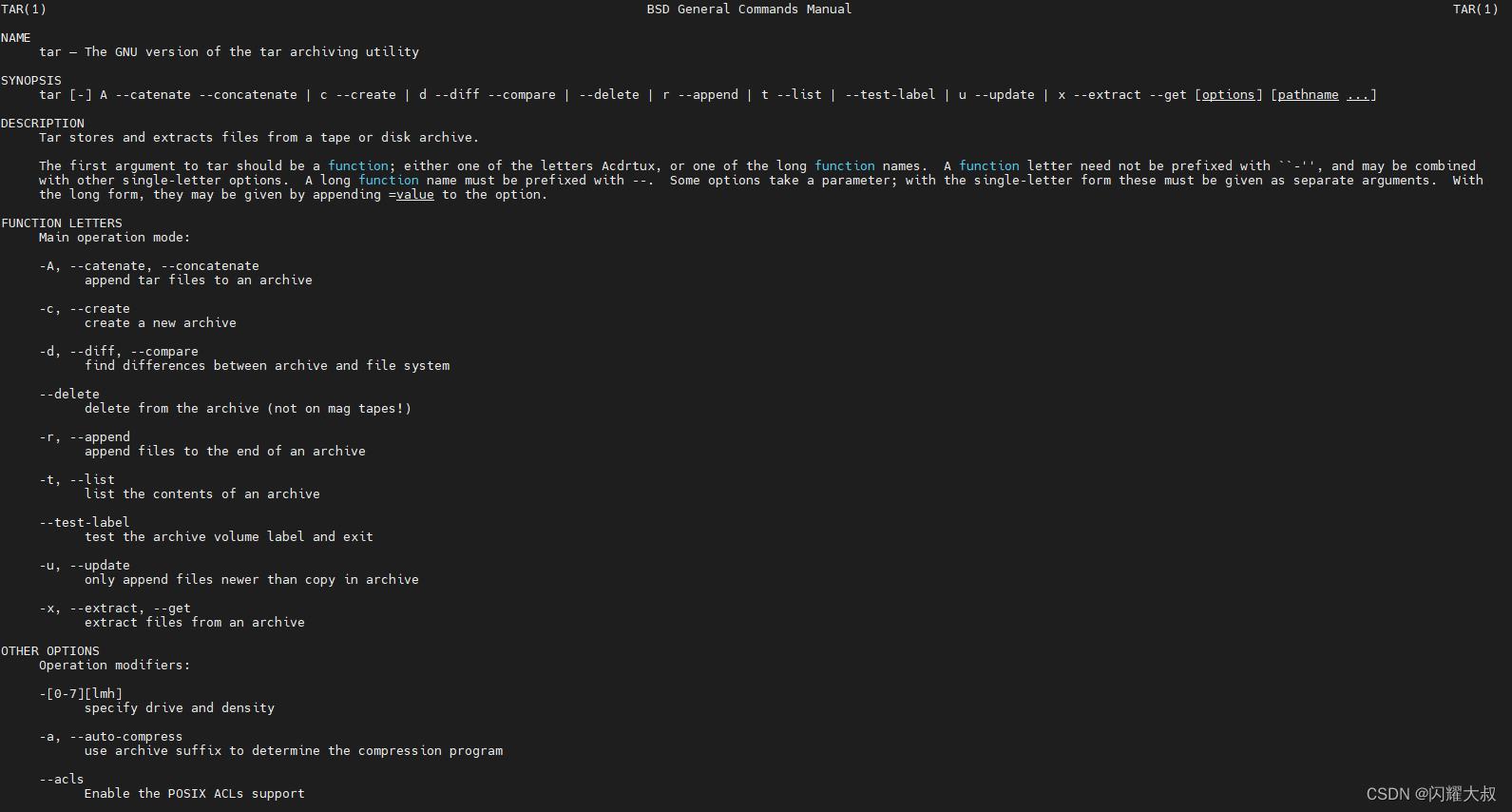This screenshot has height=812, width=1512.
Task: Click '-a, --auto-compress' option line
Action: [x=111, y=737]
